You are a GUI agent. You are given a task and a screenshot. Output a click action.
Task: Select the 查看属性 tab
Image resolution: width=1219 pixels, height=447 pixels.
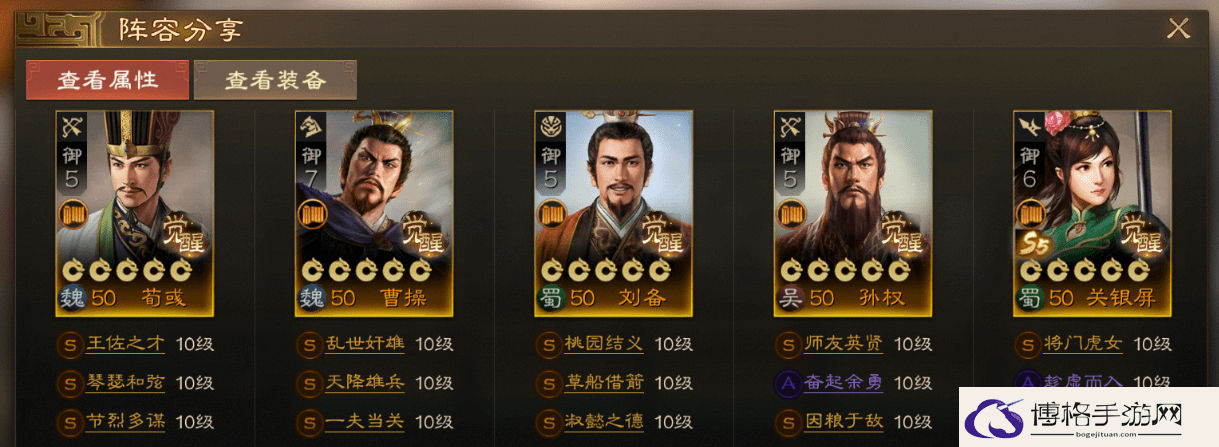107,81
